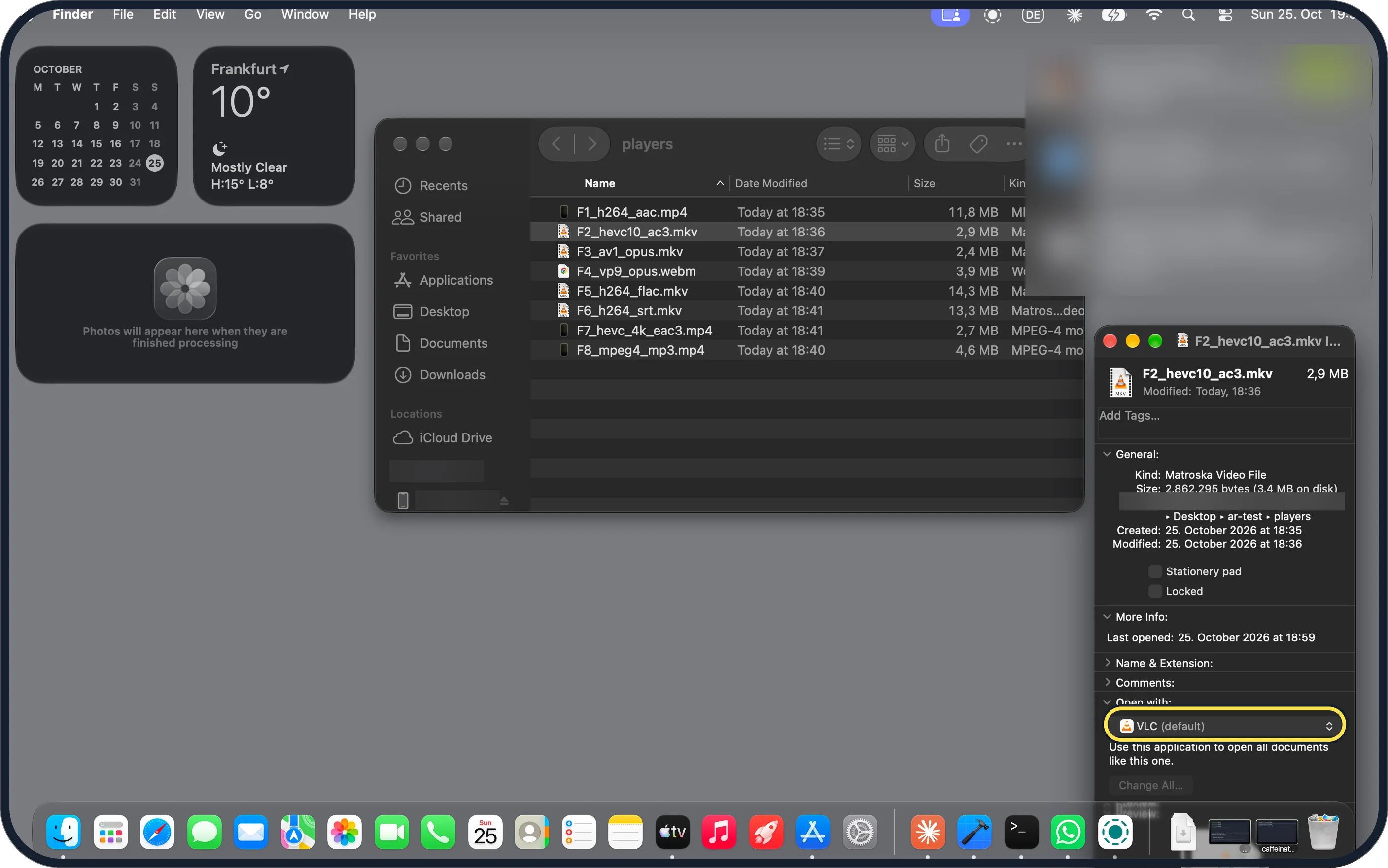Expand the Name & Extension section
This screenshot has width=1388, height=868.
1107,663
